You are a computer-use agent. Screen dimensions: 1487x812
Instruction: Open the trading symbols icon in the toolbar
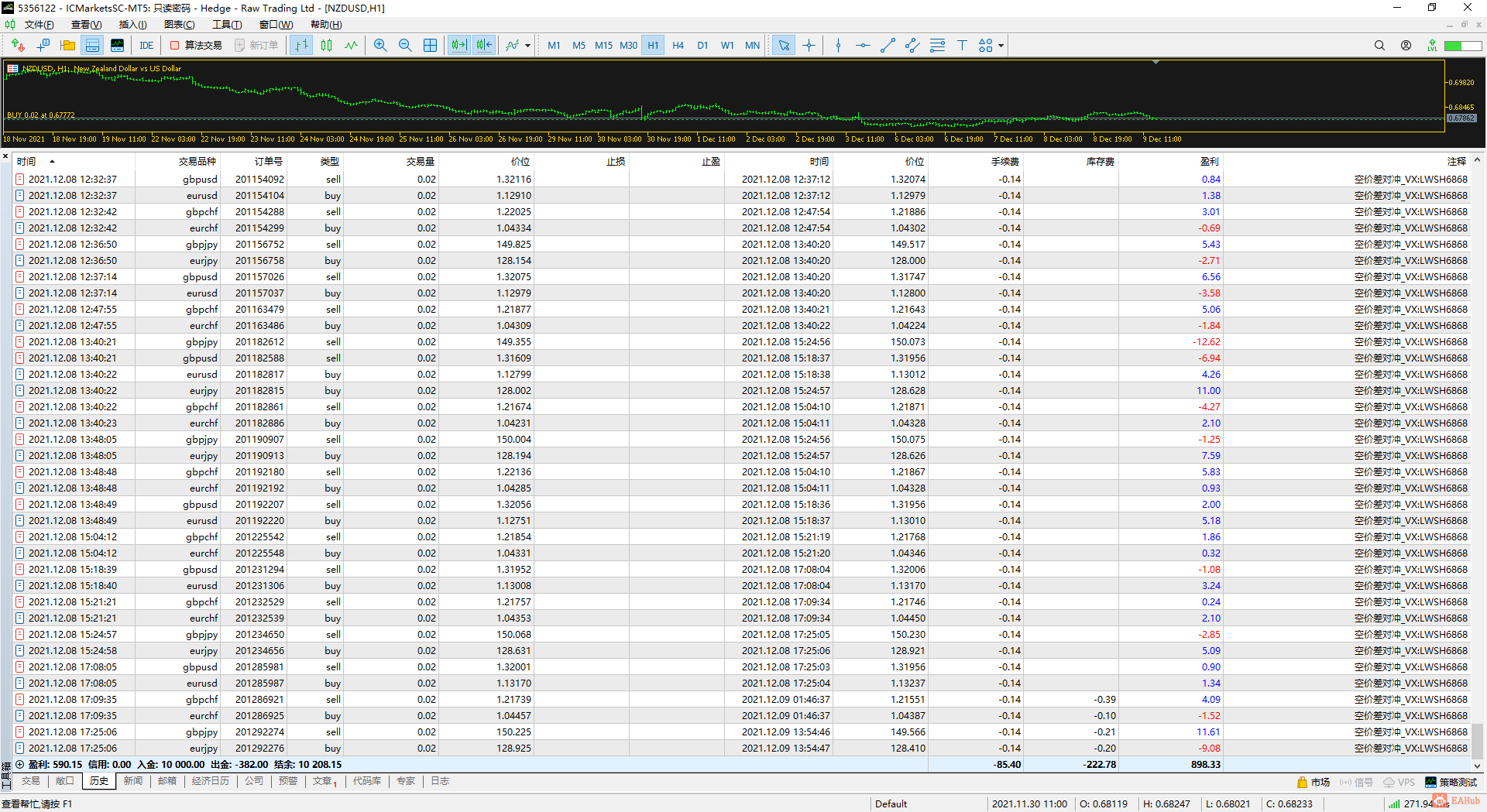(x=18, y=46)
